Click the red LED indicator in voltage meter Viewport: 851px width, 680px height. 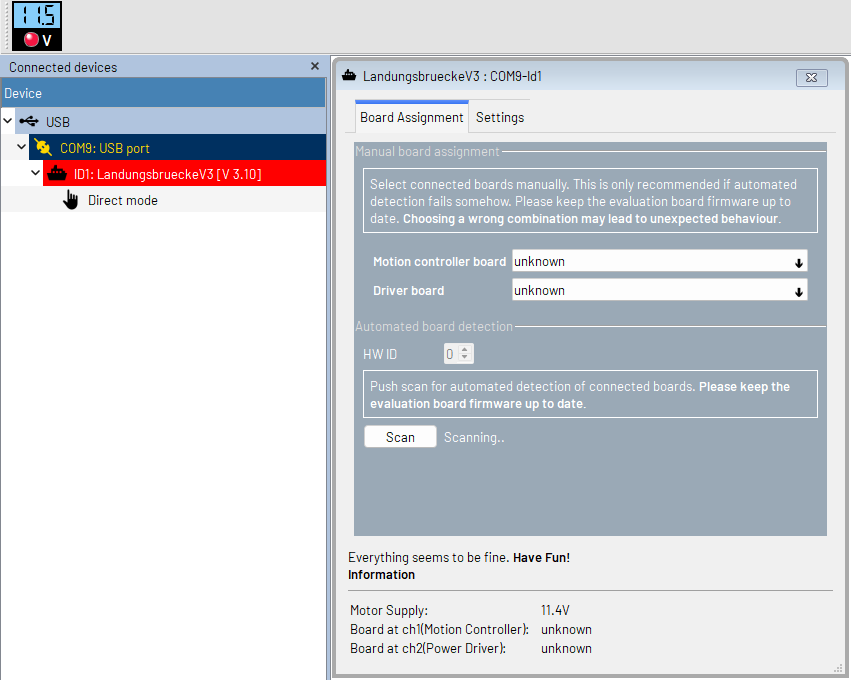(x=31, y=40)
